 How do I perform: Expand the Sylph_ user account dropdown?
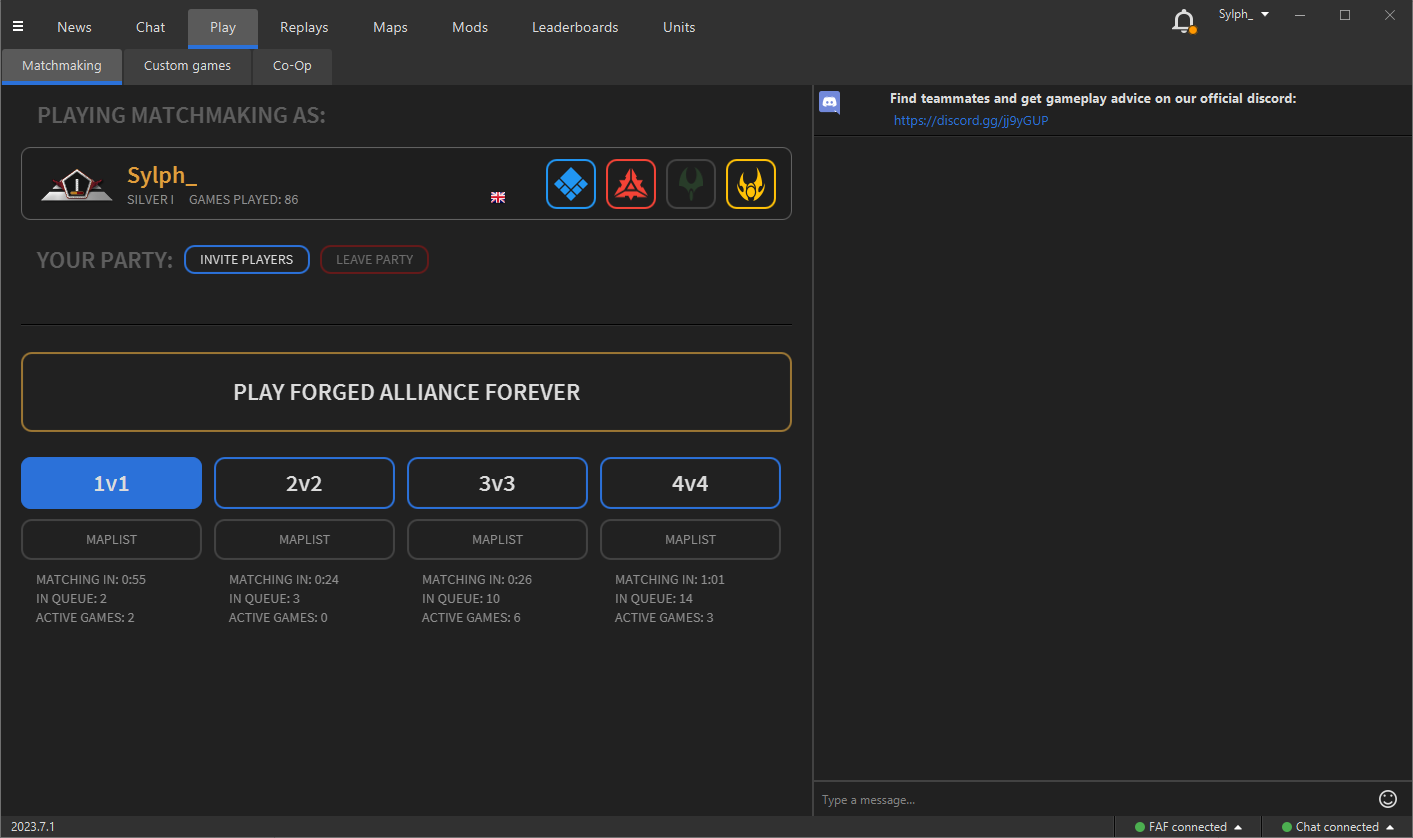(1244, 15)
